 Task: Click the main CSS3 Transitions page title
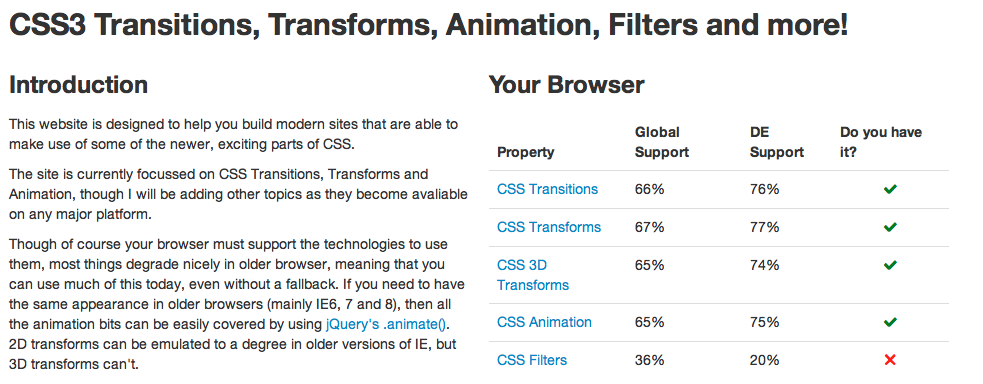point(428,26)
